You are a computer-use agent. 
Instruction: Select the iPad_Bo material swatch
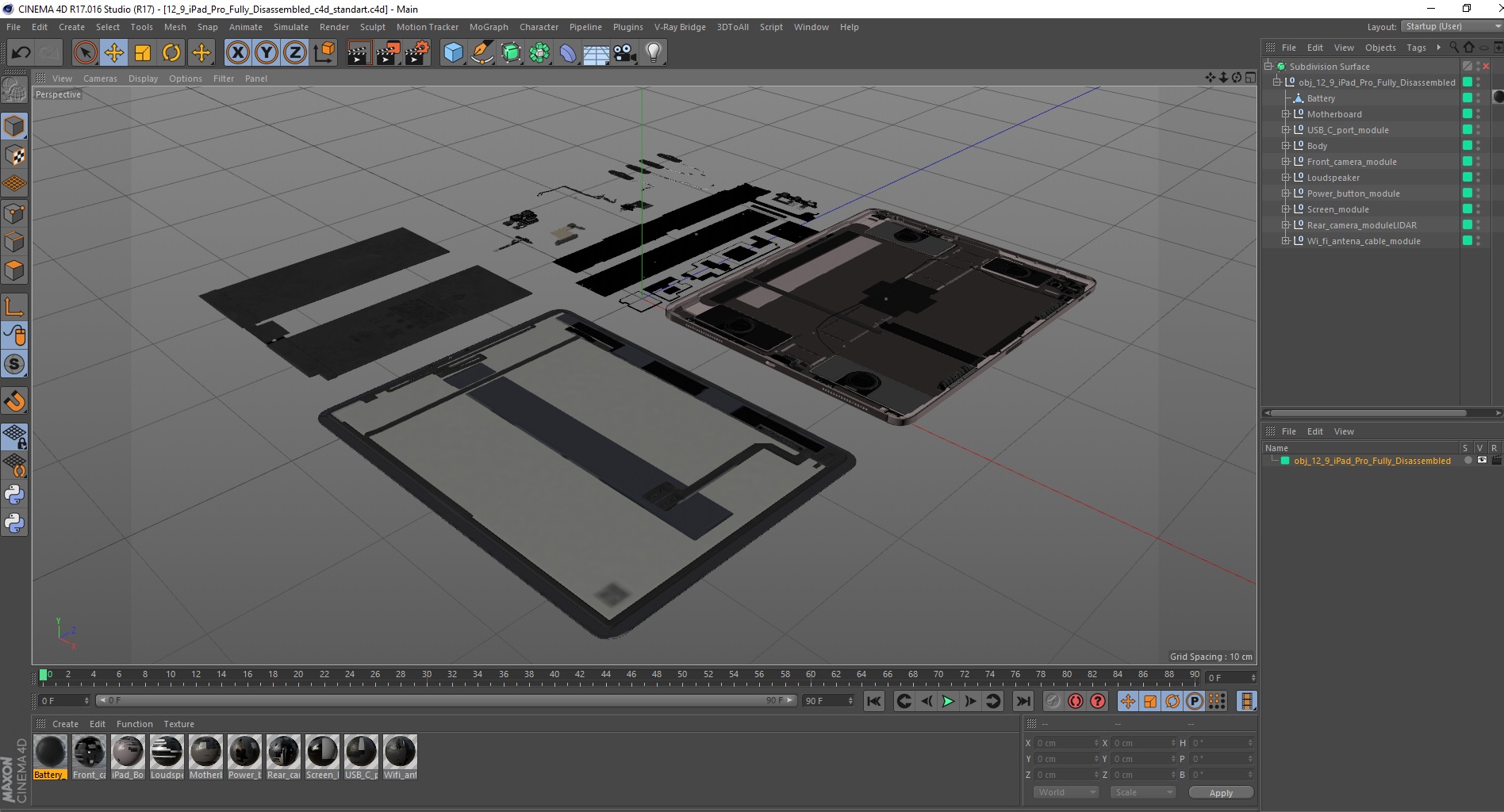[128, 756]
